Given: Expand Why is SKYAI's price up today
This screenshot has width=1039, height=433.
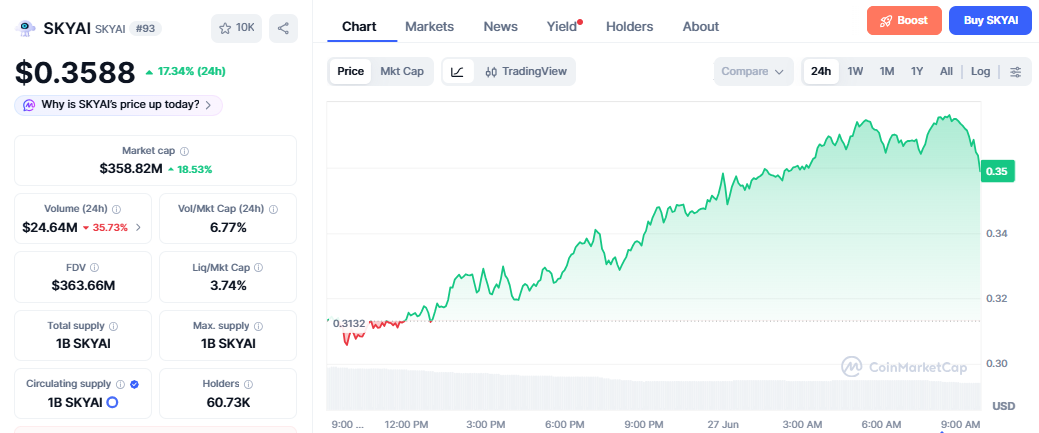Looking at the screenshot, I should (119, 105).
